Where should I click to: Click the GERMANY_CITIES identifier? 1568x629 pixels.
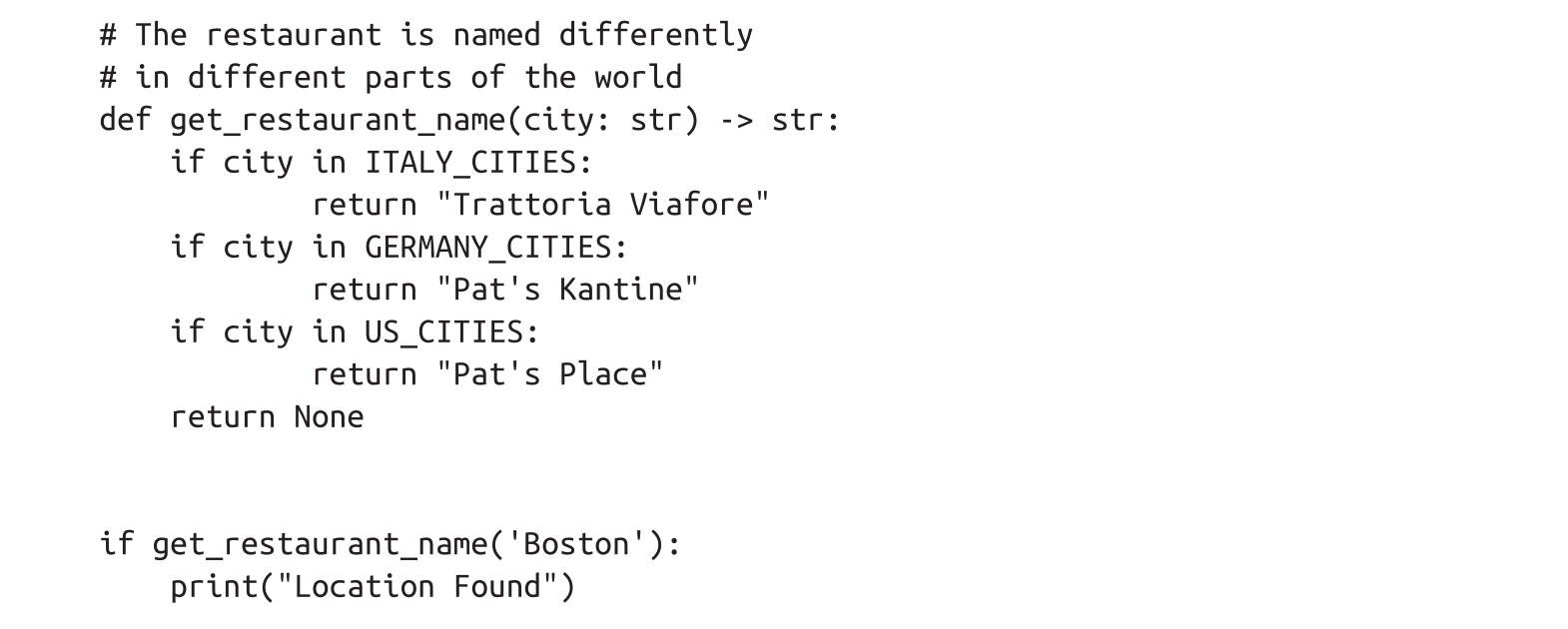[x=487, y=248]
